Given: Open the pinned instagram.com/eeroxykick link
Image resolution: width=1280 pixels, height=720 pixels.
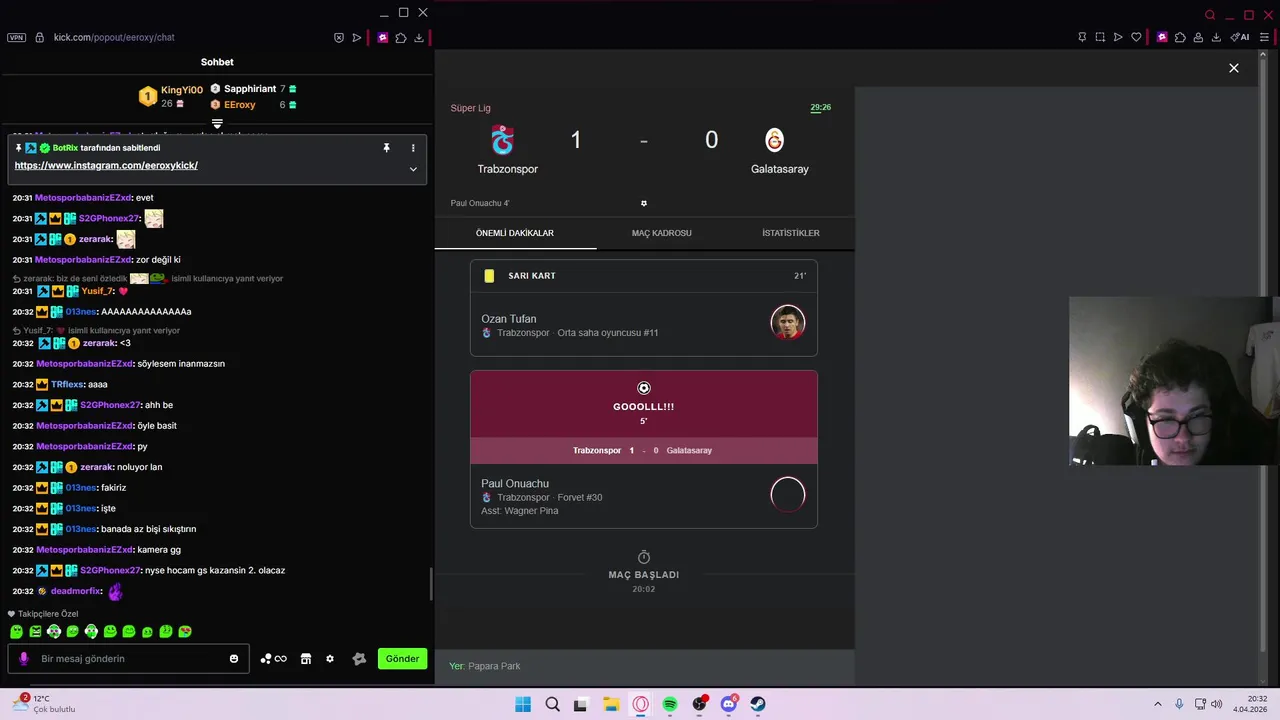Looking at the screenshot, I should pyautogui.click(x=106, y=166).
